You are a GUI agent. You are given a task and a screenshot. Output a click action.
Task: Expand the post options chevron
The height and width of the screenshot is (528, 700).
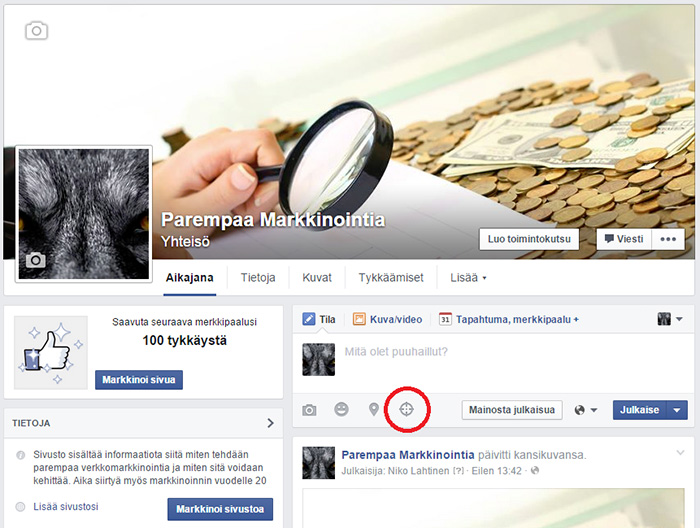pyautogui.click(x=680, y=453)
